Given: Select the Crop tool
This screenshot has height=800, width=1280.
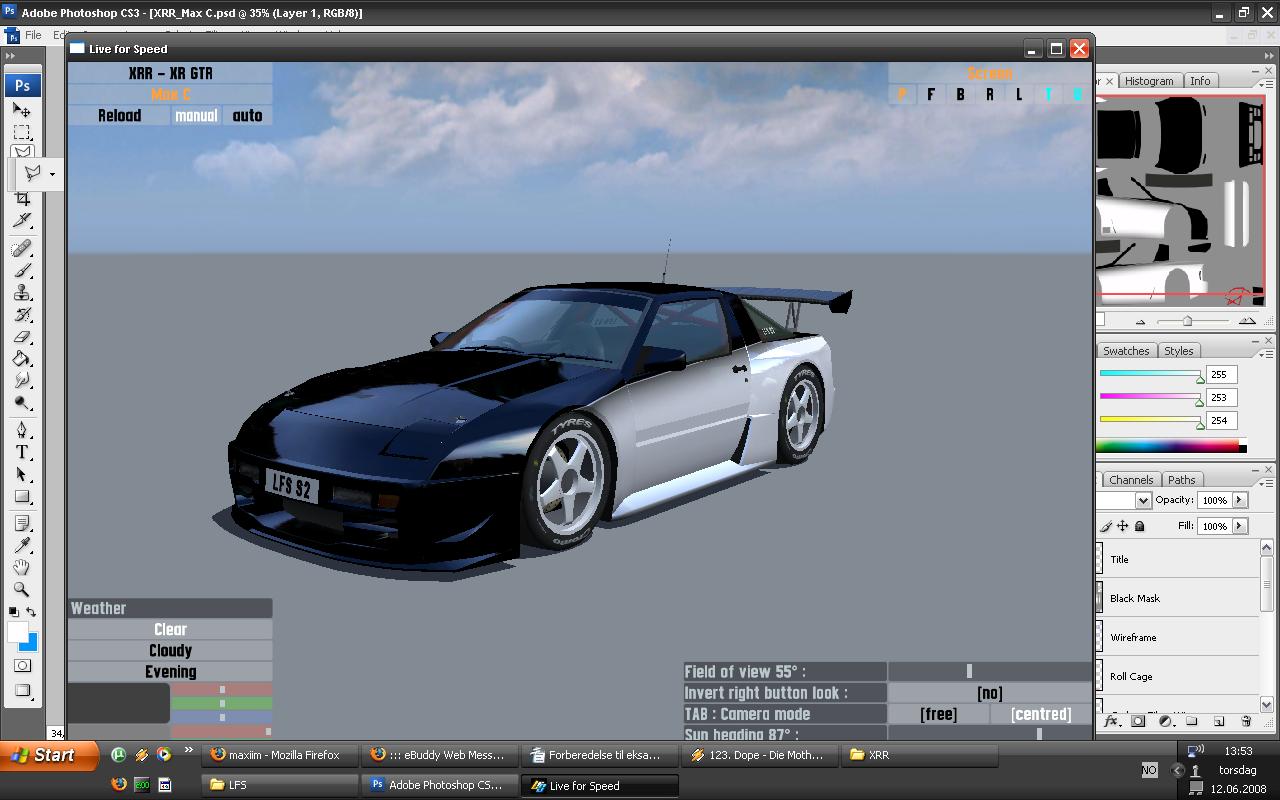Looking at the screenshot, I should 22,198.
